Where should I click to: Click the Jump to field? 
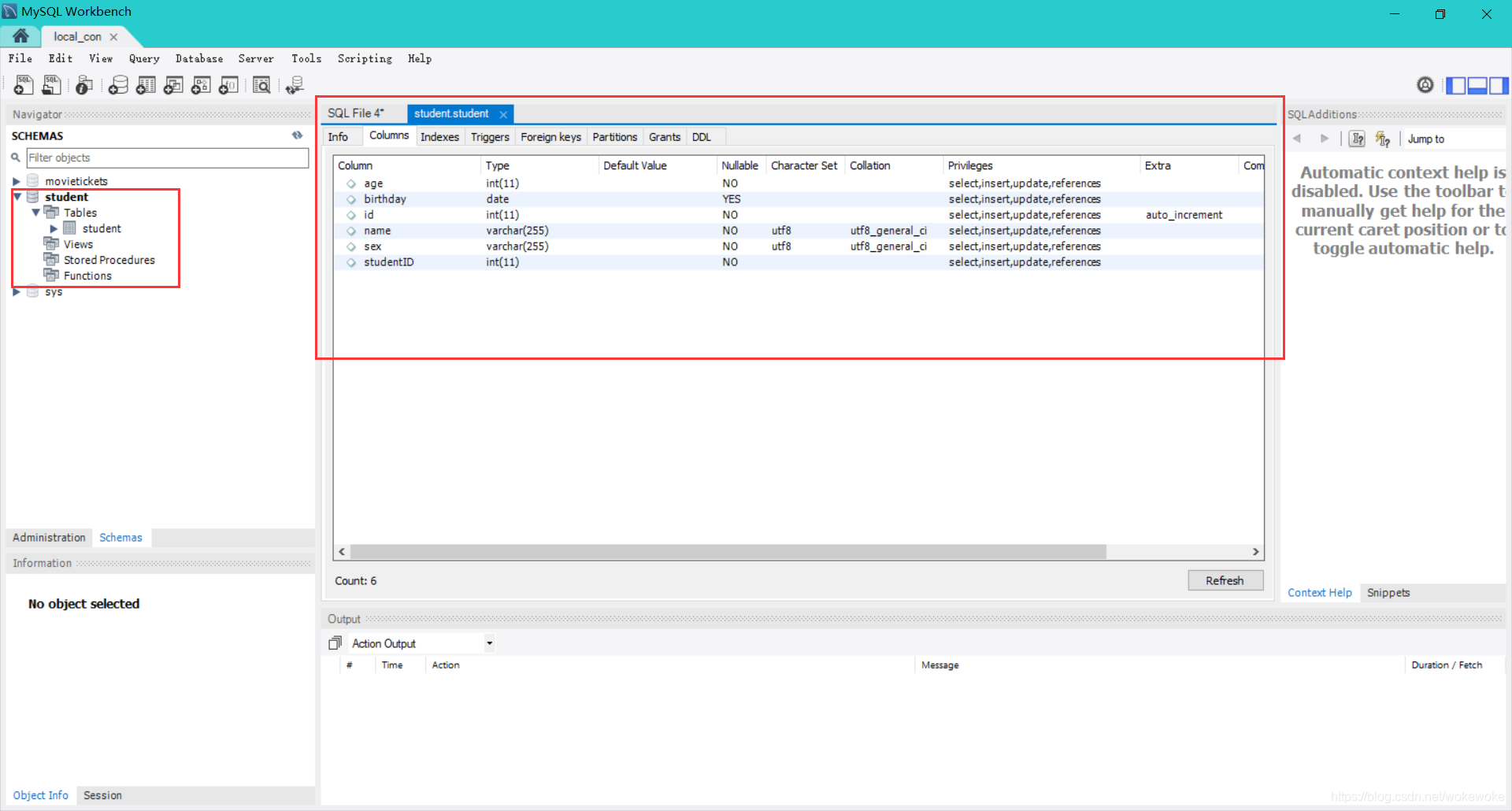(x=1455, y=139)
